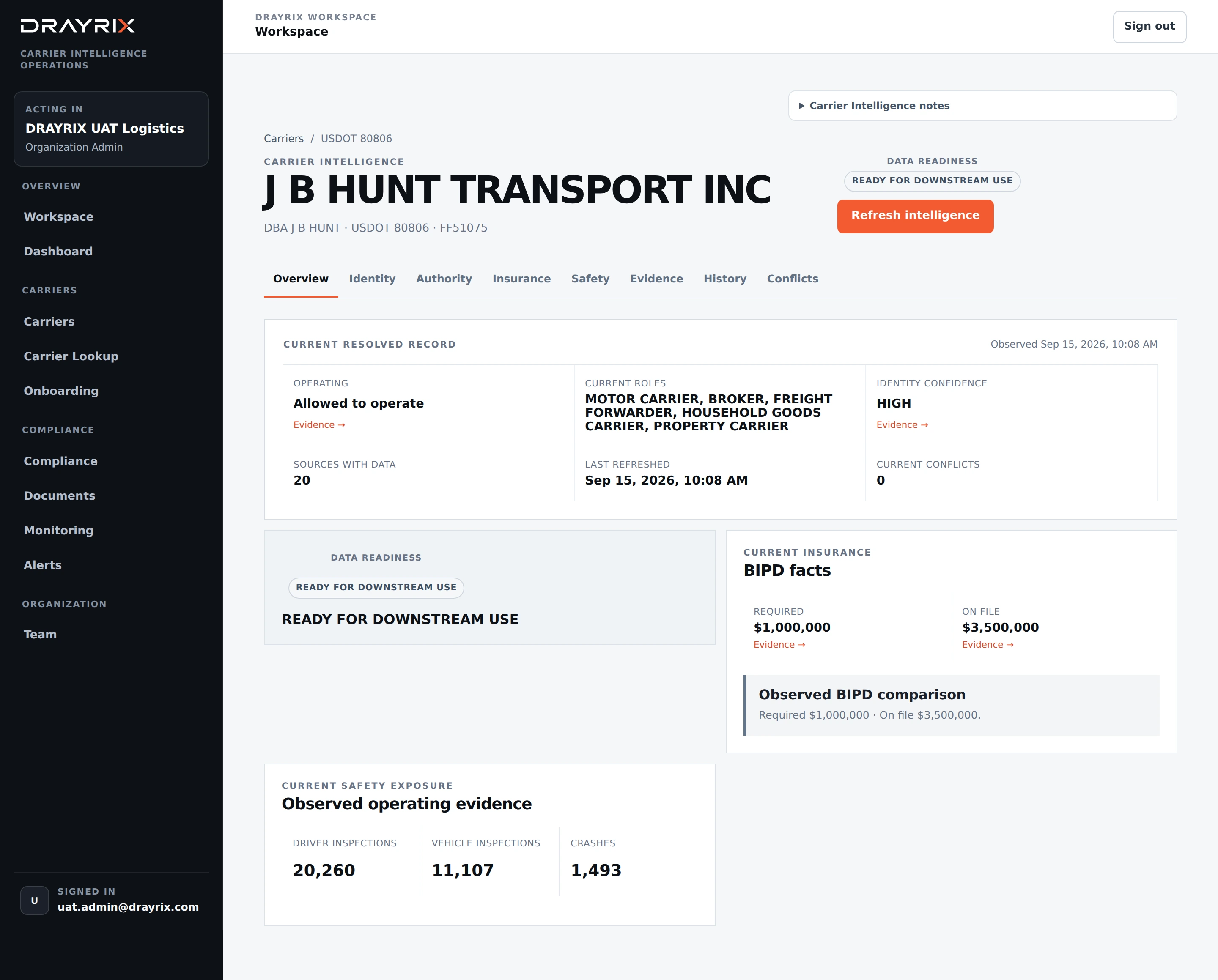Go to Workspace in sidebar
Image resolution: width=1218 pixels, height=980 pixels.
point(59,217)
